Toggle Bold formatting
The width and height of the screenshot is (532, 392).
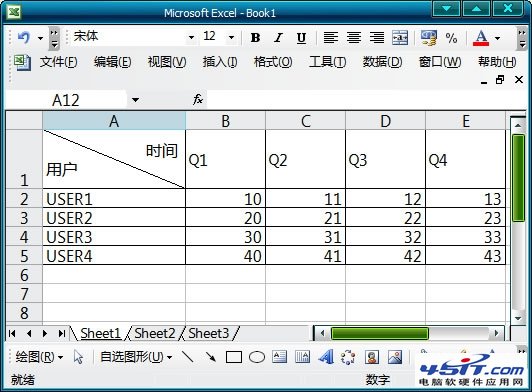coord(255,38)
